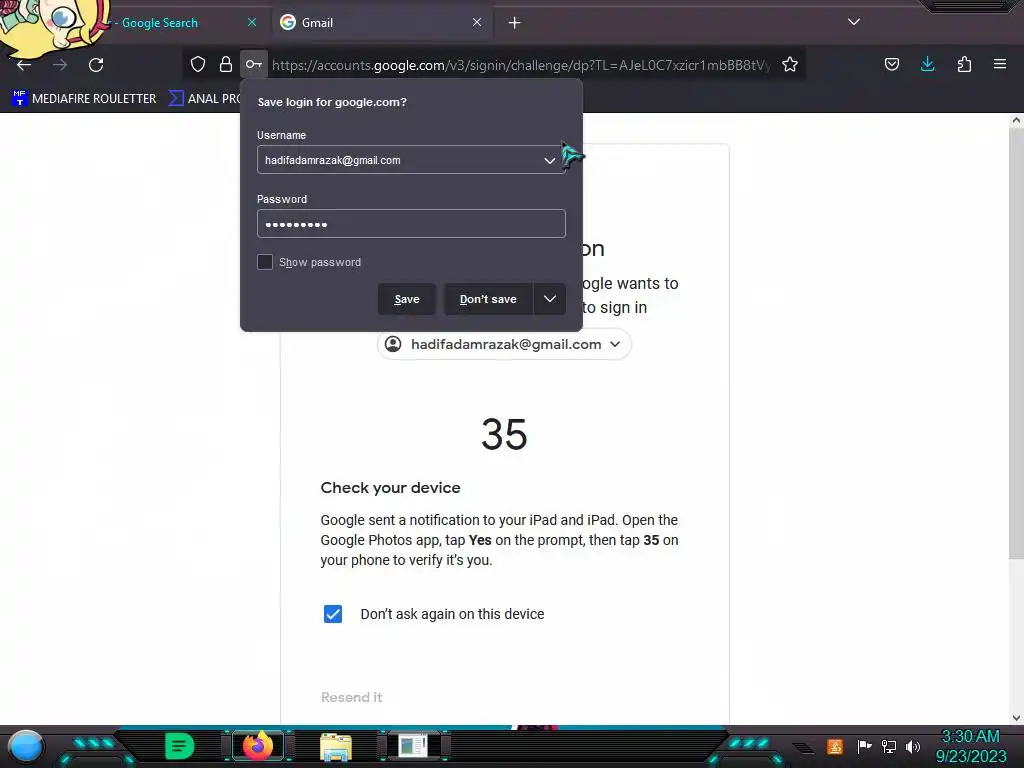Open the green notes app in taskbar
The width and height of the screenshot is (1024, 768).
[180, 746]
